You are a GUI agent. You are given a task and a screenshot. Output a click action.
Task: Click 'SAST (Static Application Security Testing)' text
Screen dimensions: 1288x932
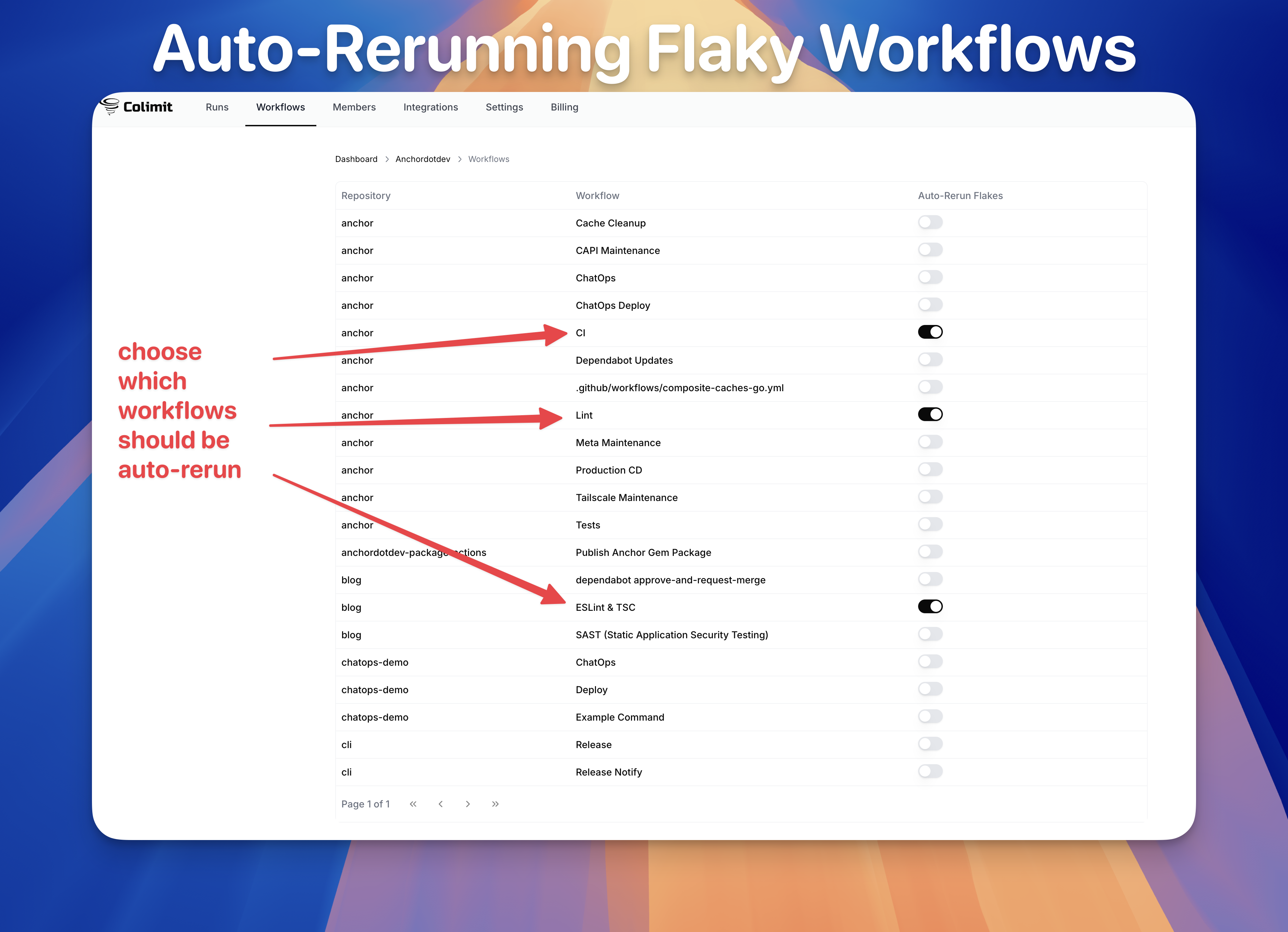[672, 635]
